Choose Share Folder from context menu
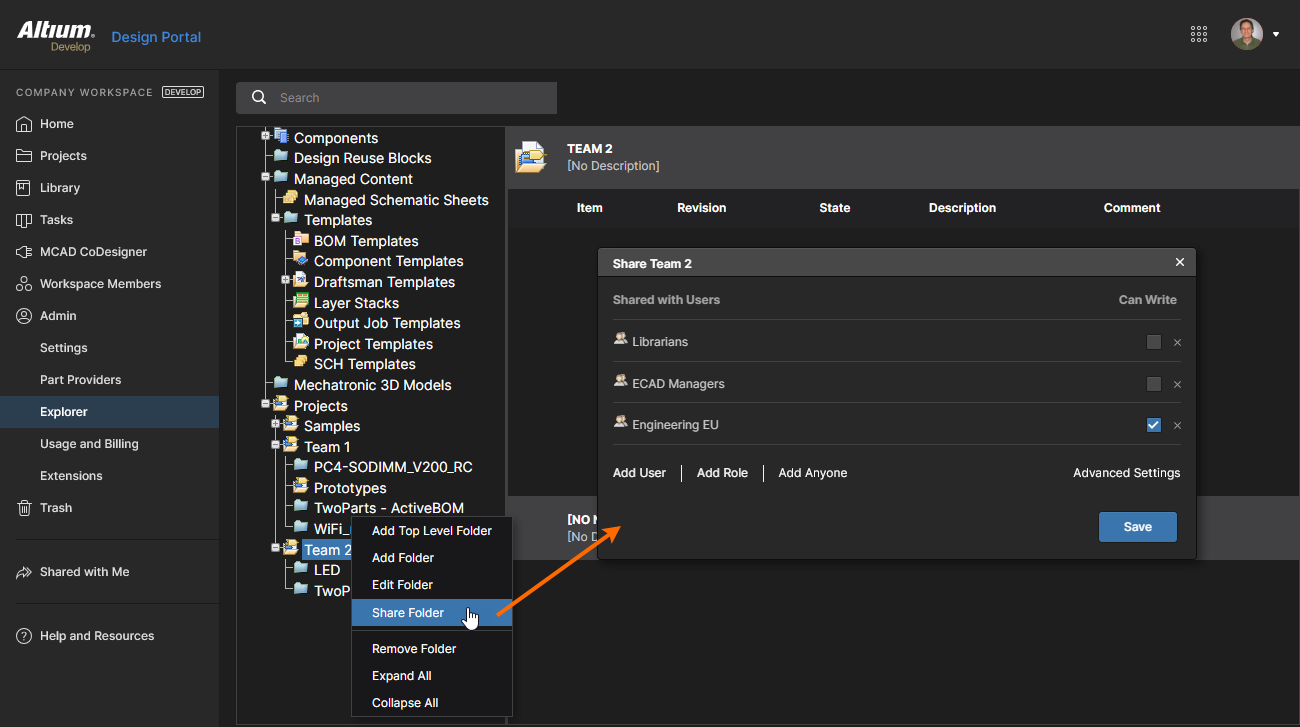 coord(408,613)
